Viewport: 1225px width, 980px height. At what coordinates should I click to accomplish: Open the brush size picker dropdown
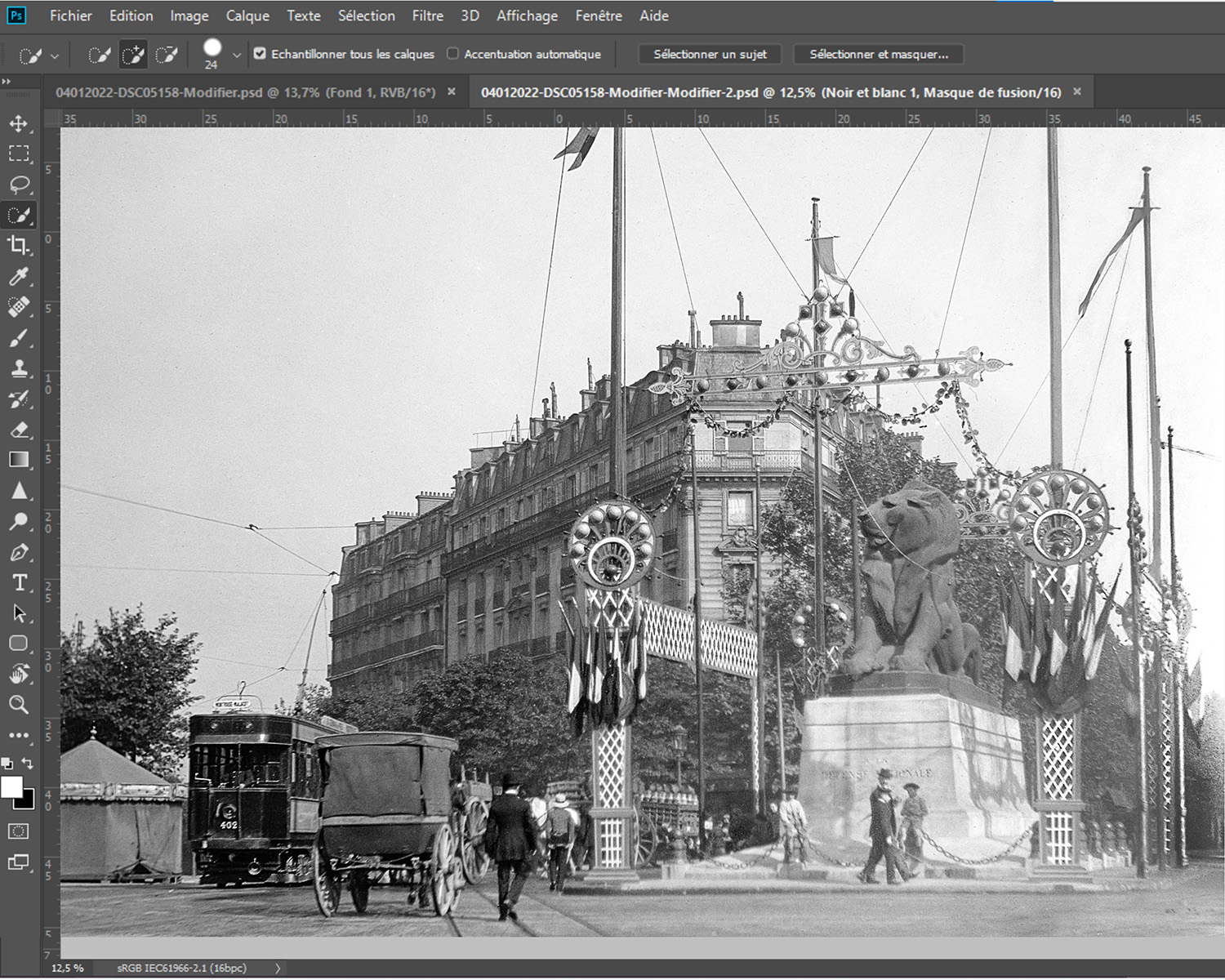237,56
